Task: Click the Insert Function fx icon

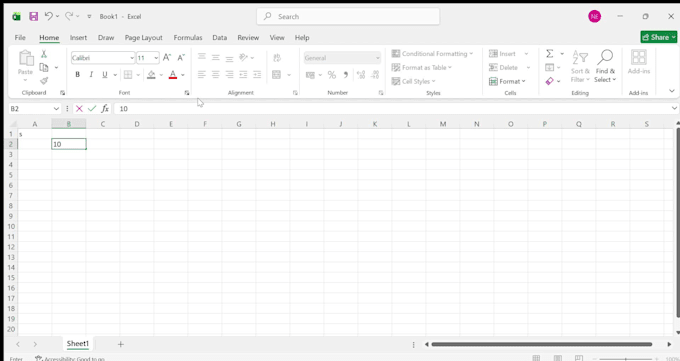Action: [x=105, y=108]
